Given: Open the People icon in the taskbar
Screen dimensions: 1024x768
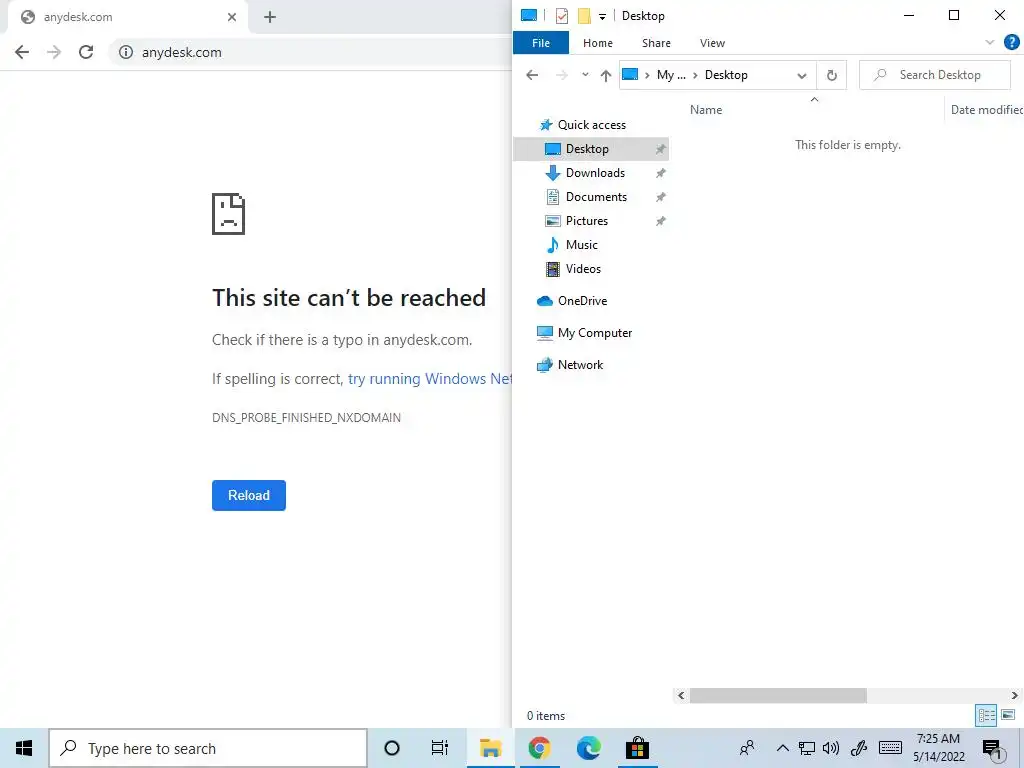Looking at the screenshot, I should click(x=747, y=748).
